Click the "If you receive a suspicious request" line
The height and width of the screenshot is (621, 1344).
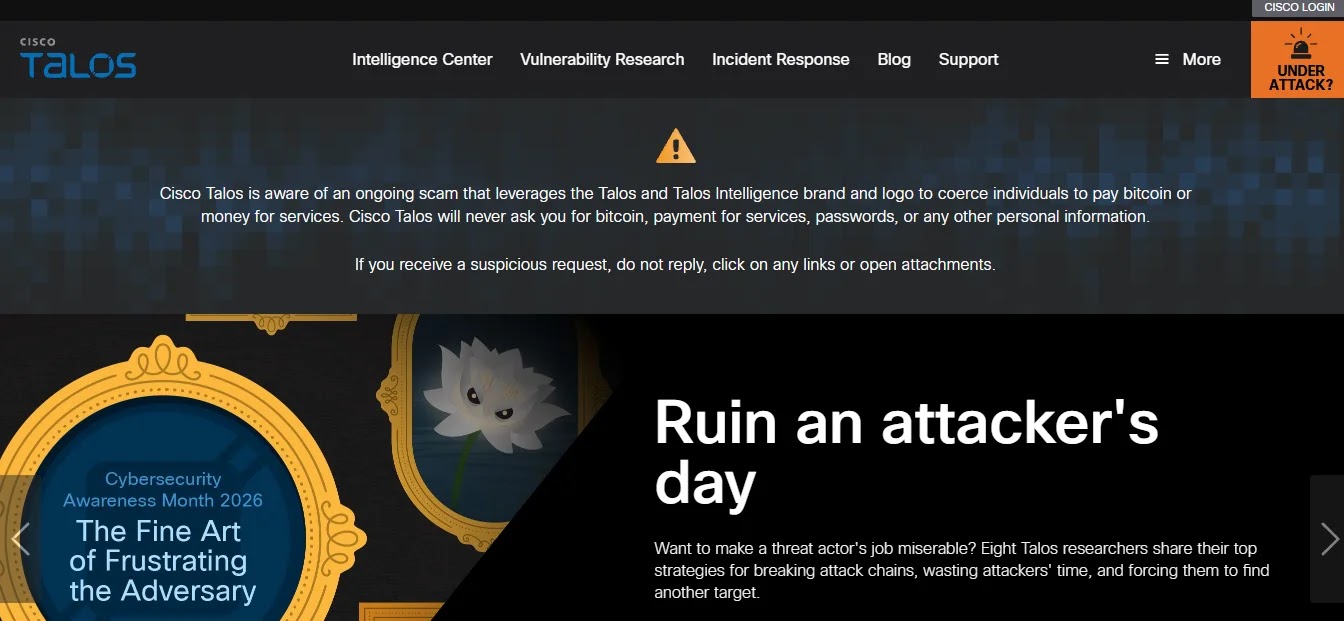(675, 265)
